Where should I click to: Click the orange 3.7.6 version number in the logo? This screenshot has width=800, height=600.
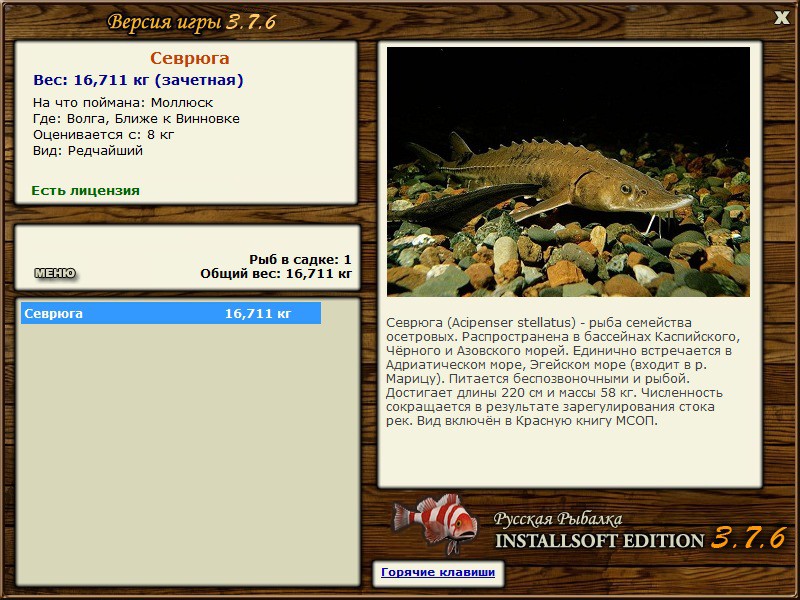point(748,538)
